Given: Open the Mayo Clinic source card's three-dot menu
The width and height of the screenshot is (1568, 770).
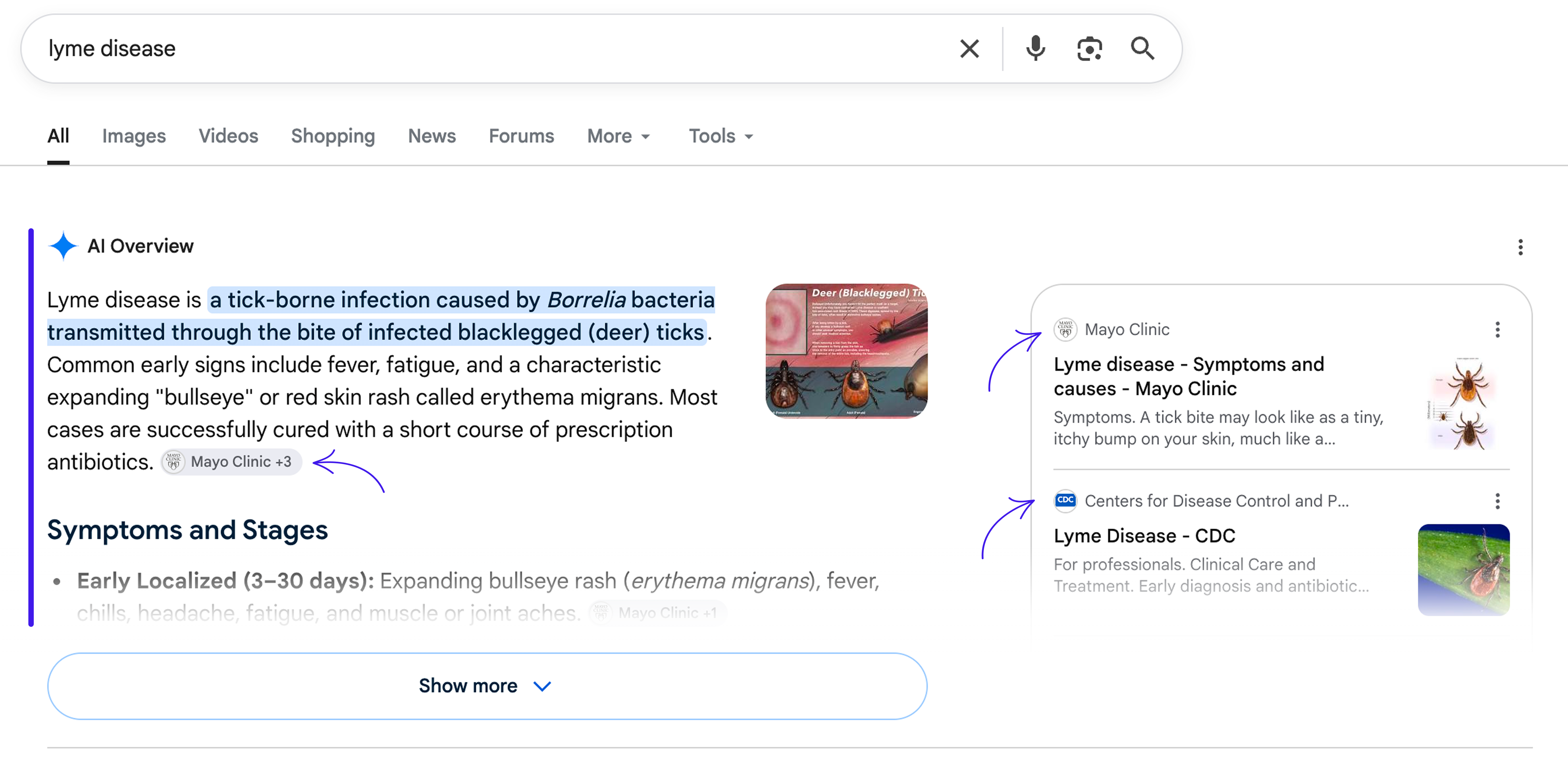Looking at the screenshot, I should tap(1497, 330).
